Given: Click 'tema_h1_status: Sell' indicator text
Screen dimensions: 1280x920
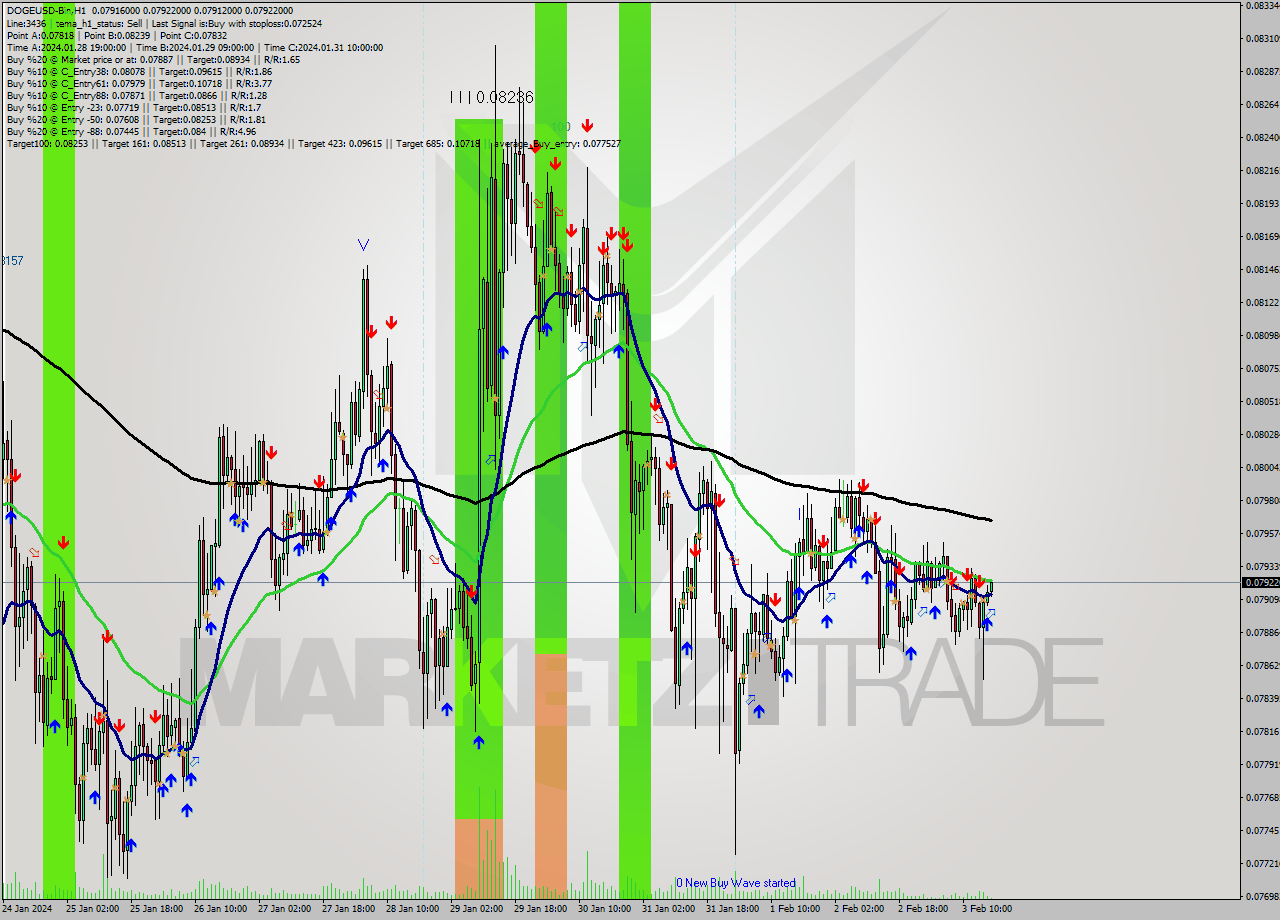Looking at the screenshot, I should coord(97,22).
